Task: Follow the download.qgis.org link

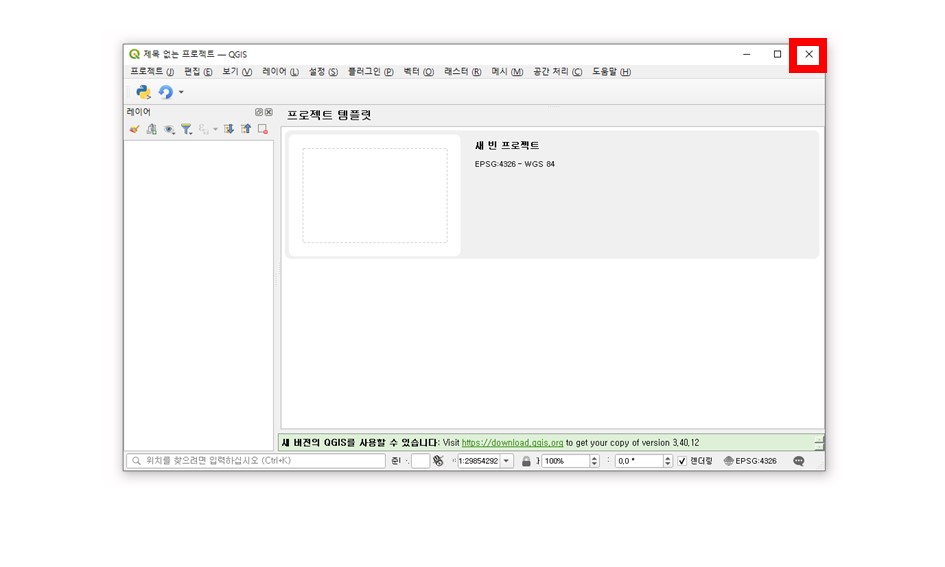Action: point(512,442)
